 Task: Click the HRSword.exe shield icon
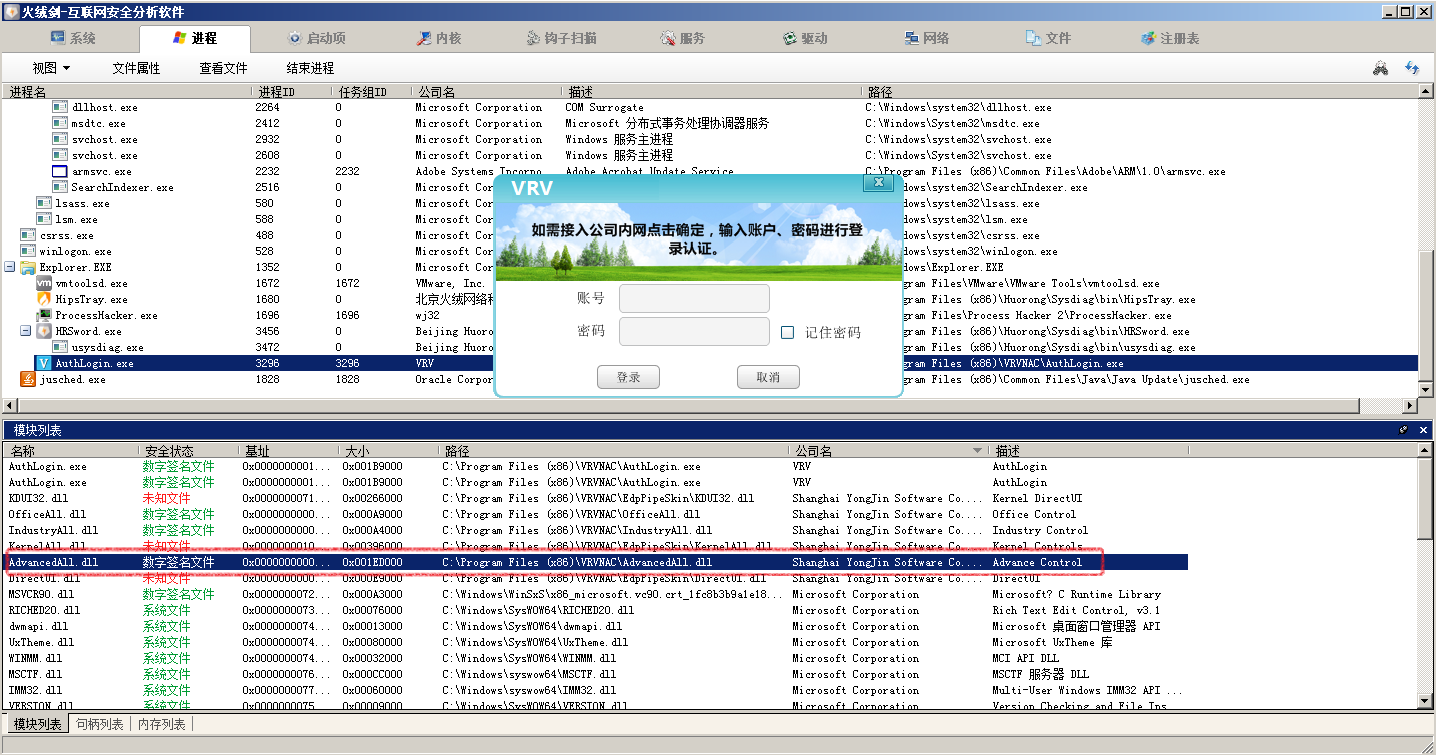coord(44,331)
